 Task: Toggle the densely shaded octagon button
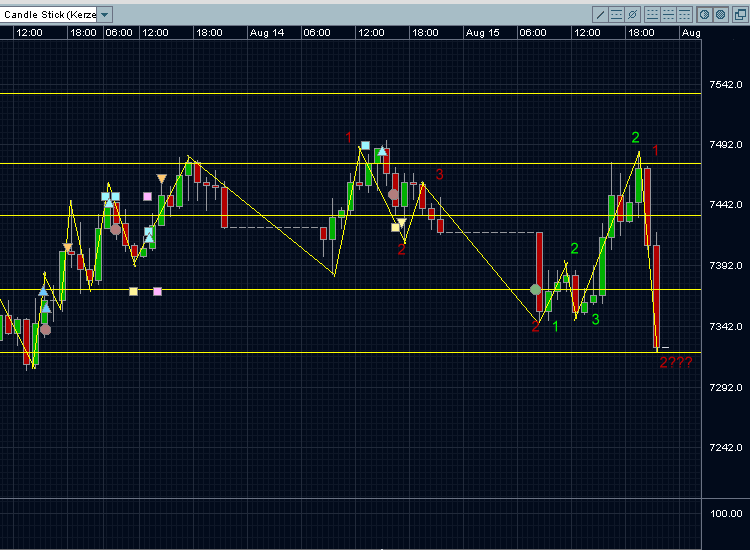721,14
